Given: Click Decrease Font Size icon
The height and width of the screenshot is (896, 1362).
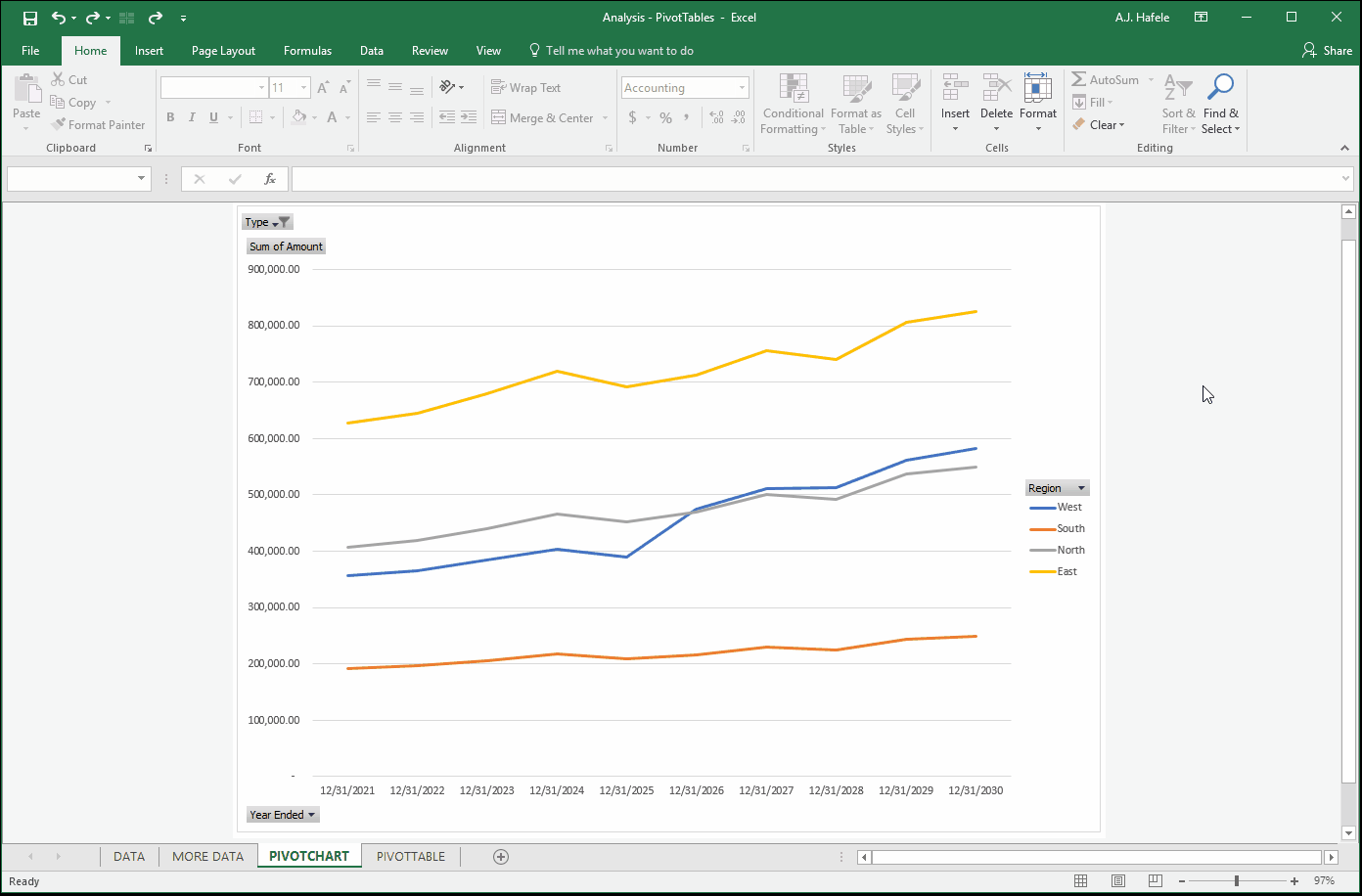Looking at the screenshot, I should tap(344, 88).
